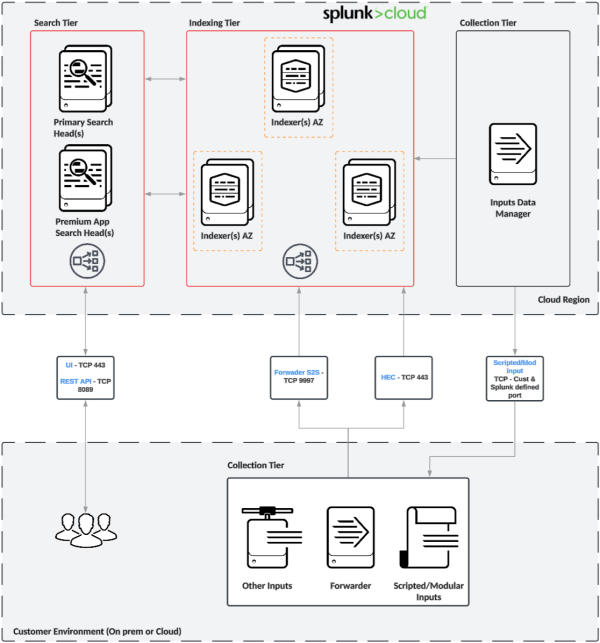Click the bottom left Indexer(s) AZ label
The height and width of the screenshot is (643, 600).
[227, 236]
